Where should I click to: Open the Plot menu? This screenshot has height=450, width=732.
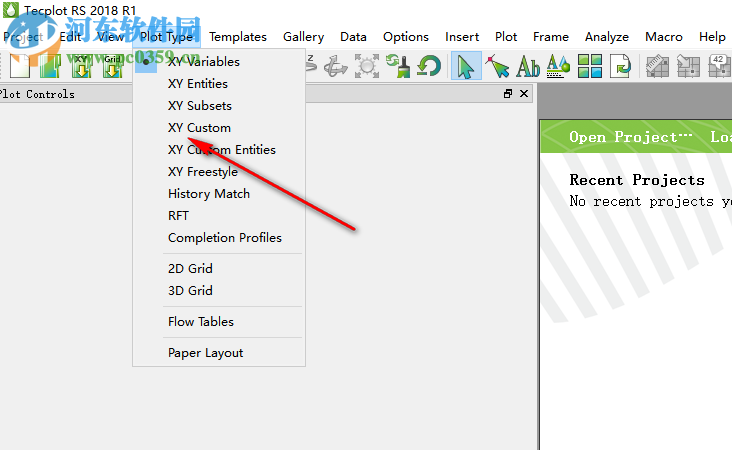click(x=506, y=37)
